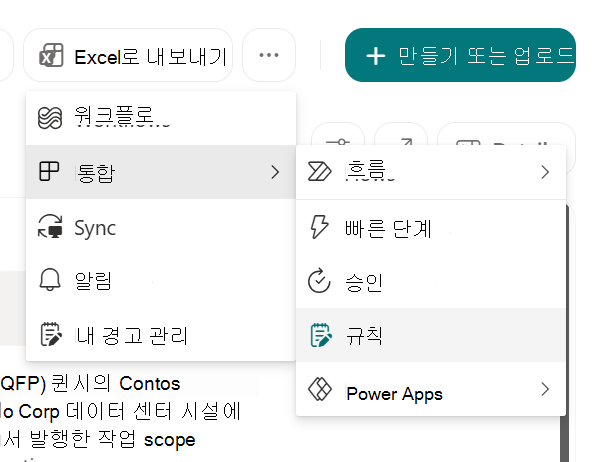Click the bell icon next to 알림
Viewport: 616px width, 462px height.
click(x=50, y=280)
